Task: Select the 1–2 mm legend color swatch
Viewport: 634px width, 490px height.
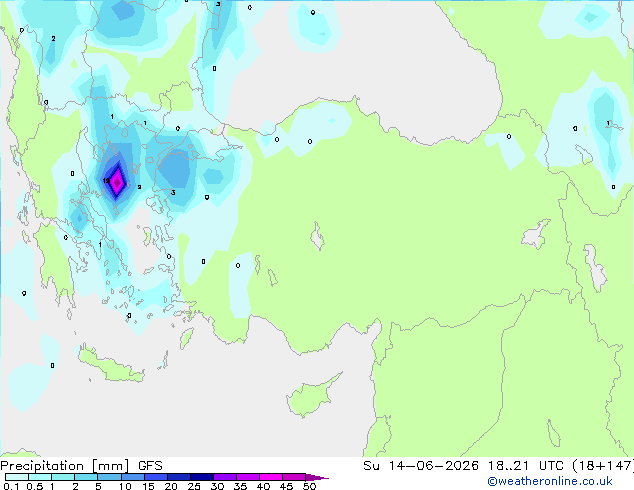Action: point(63,477)
